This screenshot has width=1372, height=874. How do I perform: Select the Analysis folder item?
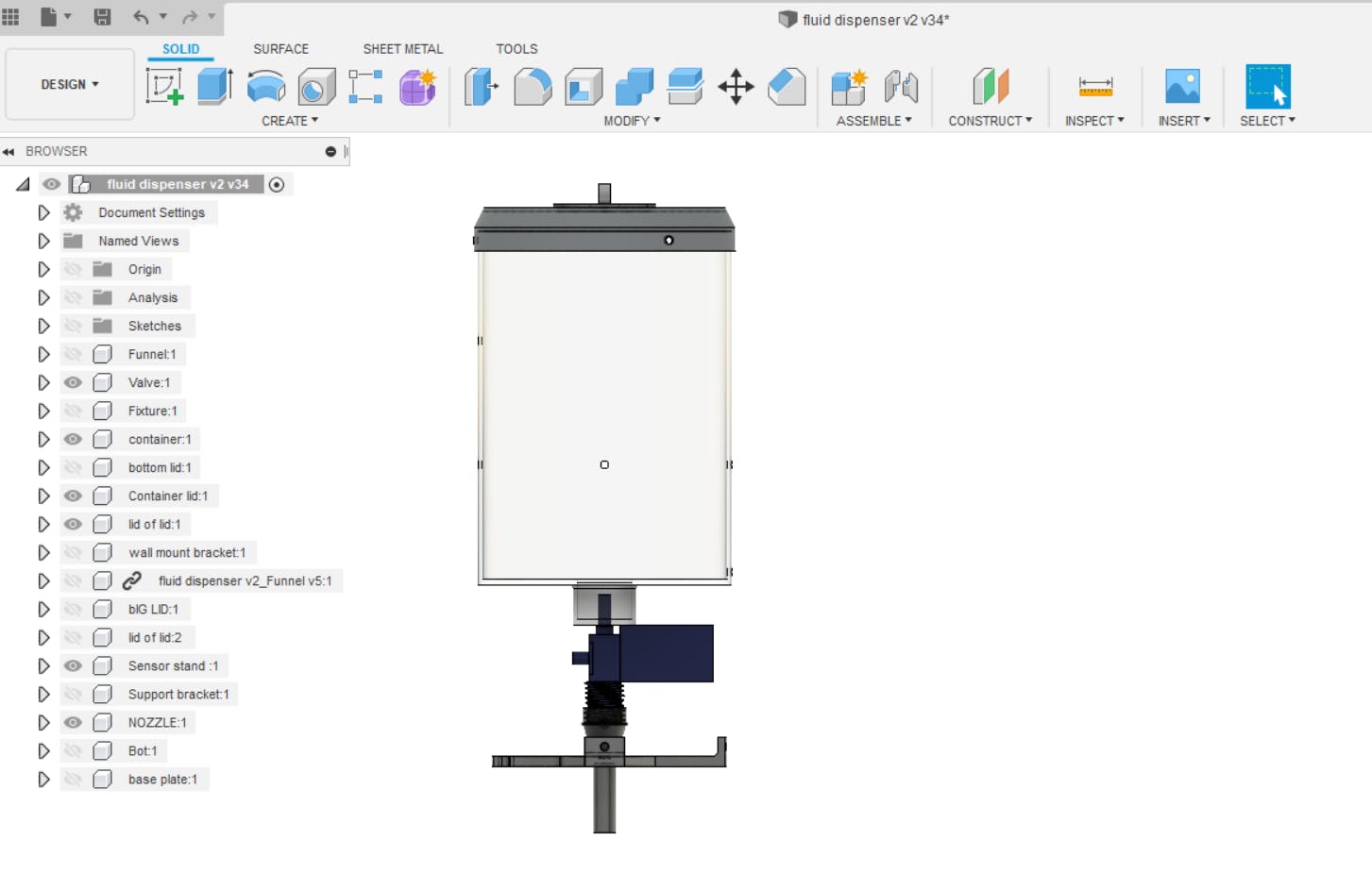tap(153, 297)
